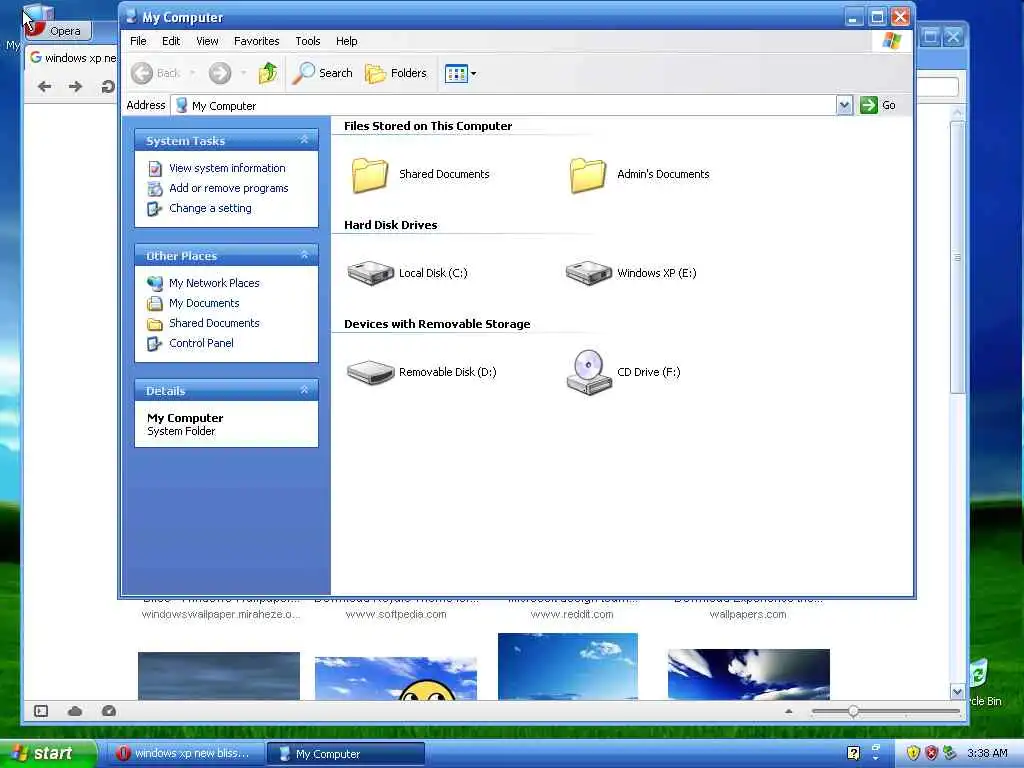Adjust the Opera zoom slider
This screenshot has height=768, width=1024.
pyautogui.click(x=853, y=711)
